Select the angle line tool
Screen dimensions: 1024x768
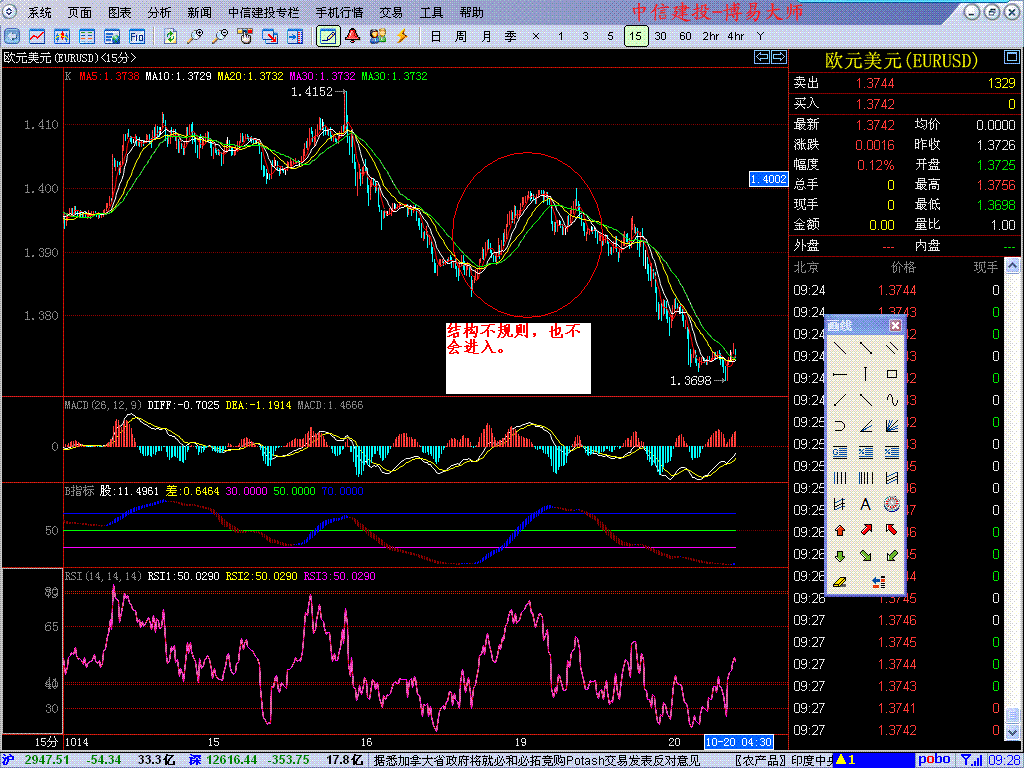pyautogui.click(x=866, y=426)
